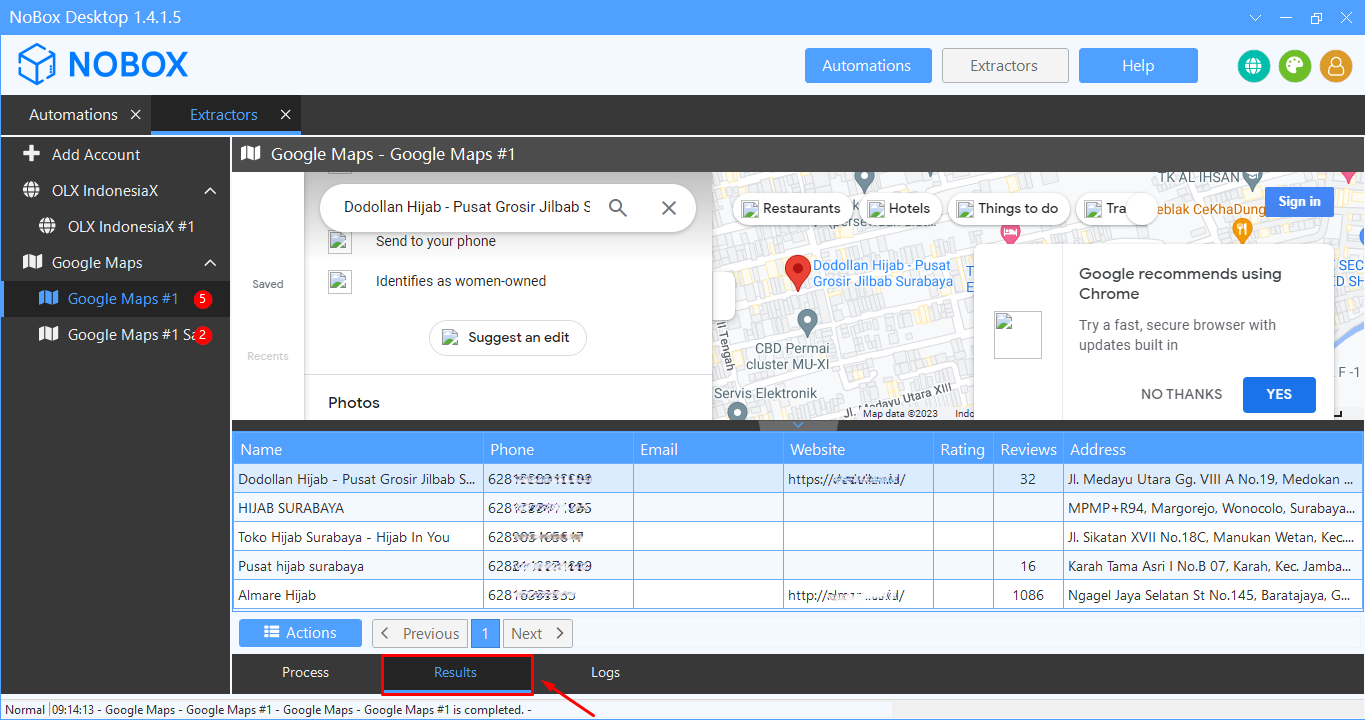The width and height of the screenshot is (1365, 720).
Task: Click the orange user profile icon
Action: [x=1335, y=66]
